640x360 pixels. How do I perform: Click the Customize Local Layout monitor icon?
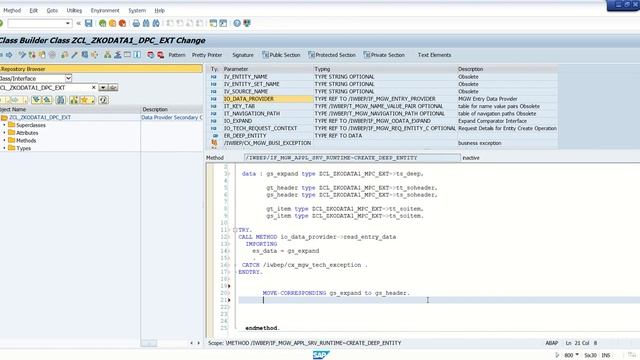pos(247,23)
